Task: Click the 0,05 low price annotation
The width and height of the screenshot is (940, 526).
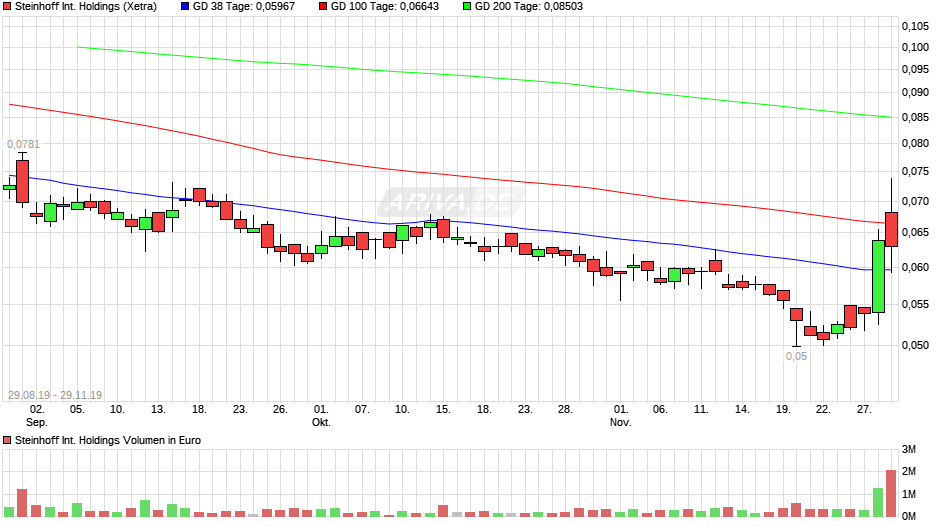Action: tap(796, 356)
